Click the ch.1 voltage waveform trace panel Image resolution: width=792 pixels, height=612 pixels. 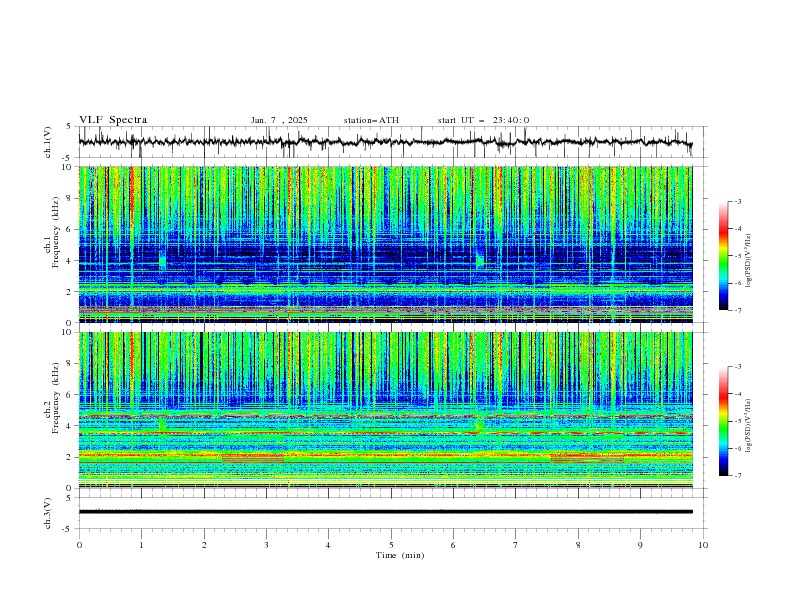392,142
